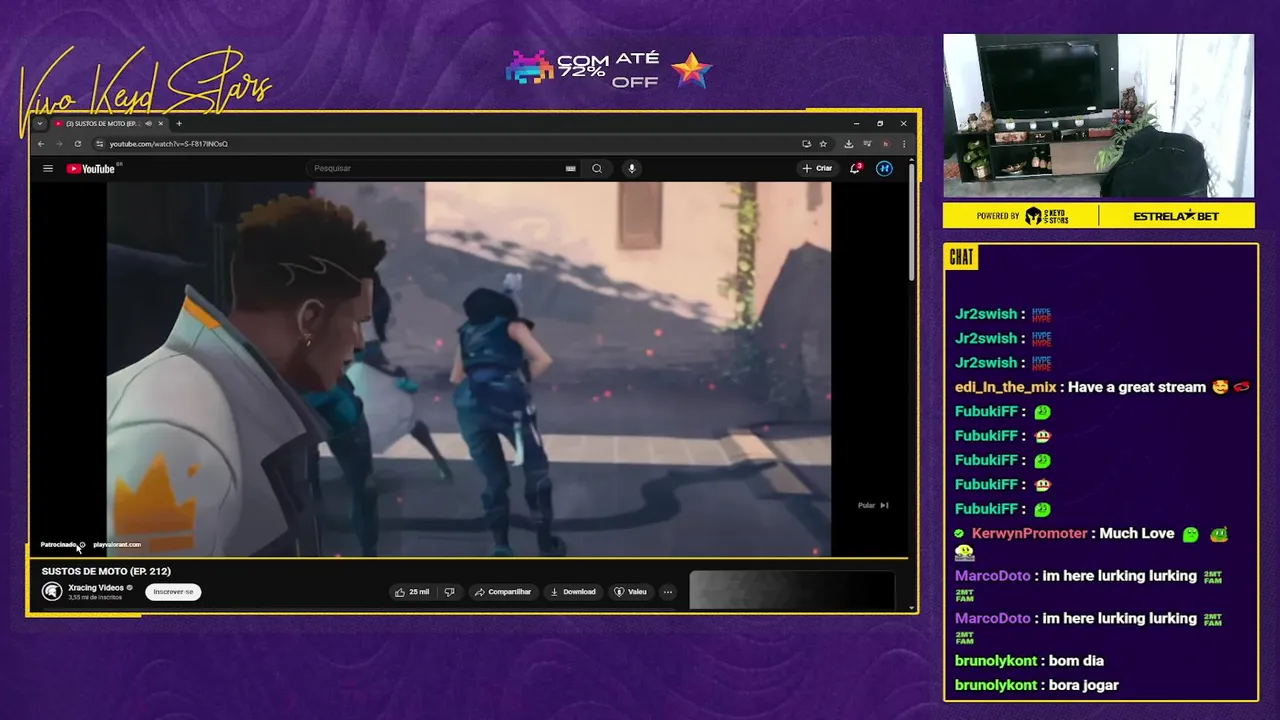This screenshot has width=1280, height=720.
Task: Click the YouTube search magnifier button
Action: pos(597,168)
